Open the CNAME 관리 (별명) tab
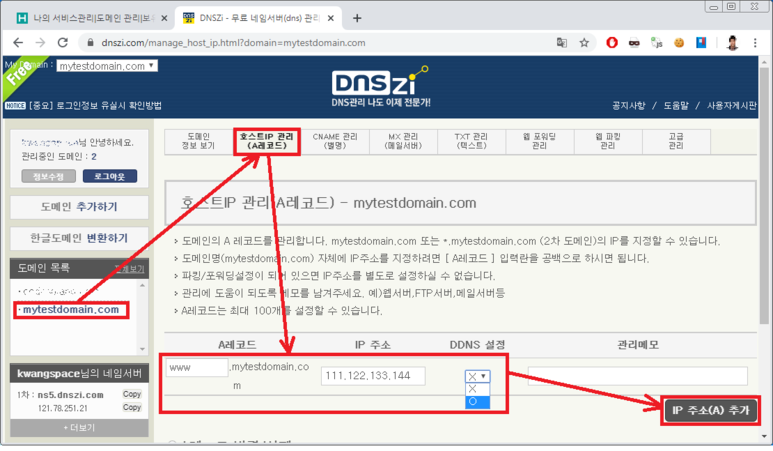 (x=335, y=141)
